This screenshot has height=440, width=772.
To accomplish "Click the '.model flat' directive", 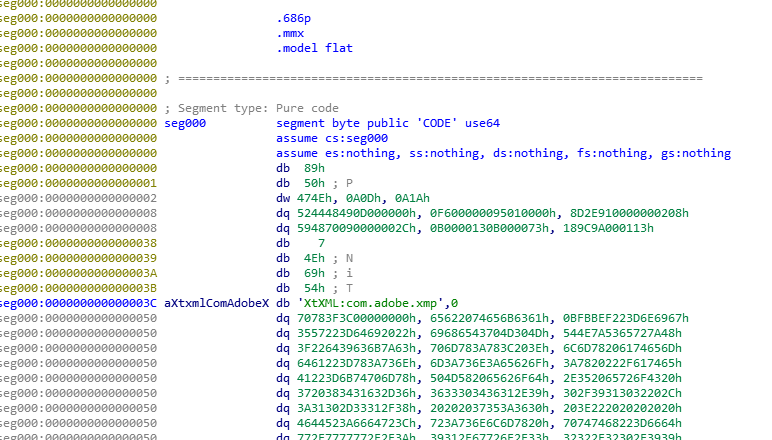I will tap(314, 48).
